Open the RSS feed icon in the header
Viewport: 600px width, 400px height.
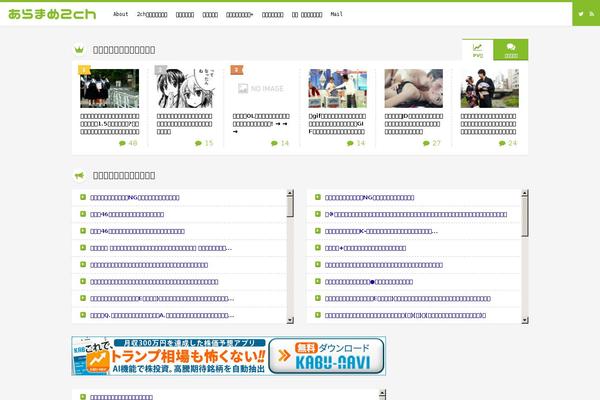pos(592,14)
